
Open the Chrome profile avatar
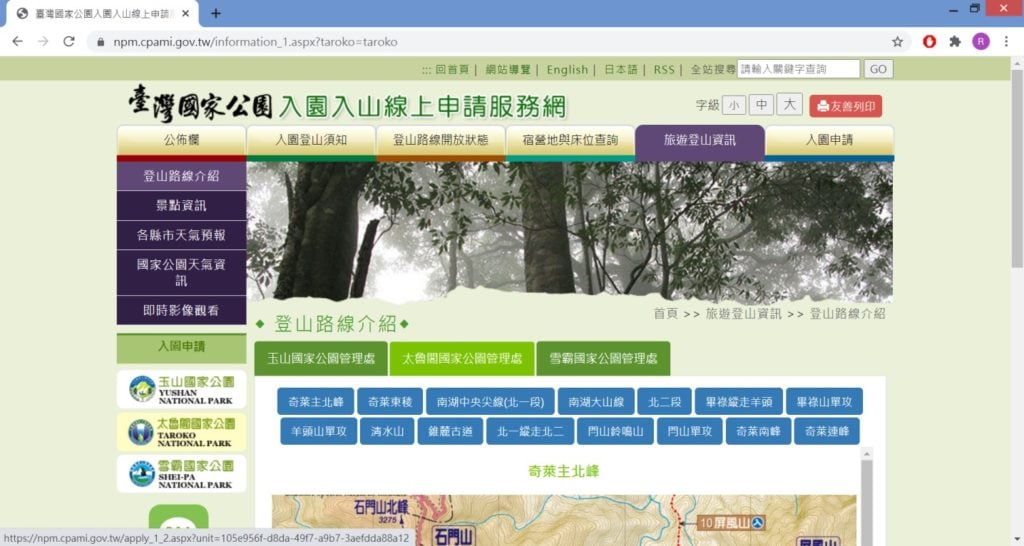[x=980, y=41]
